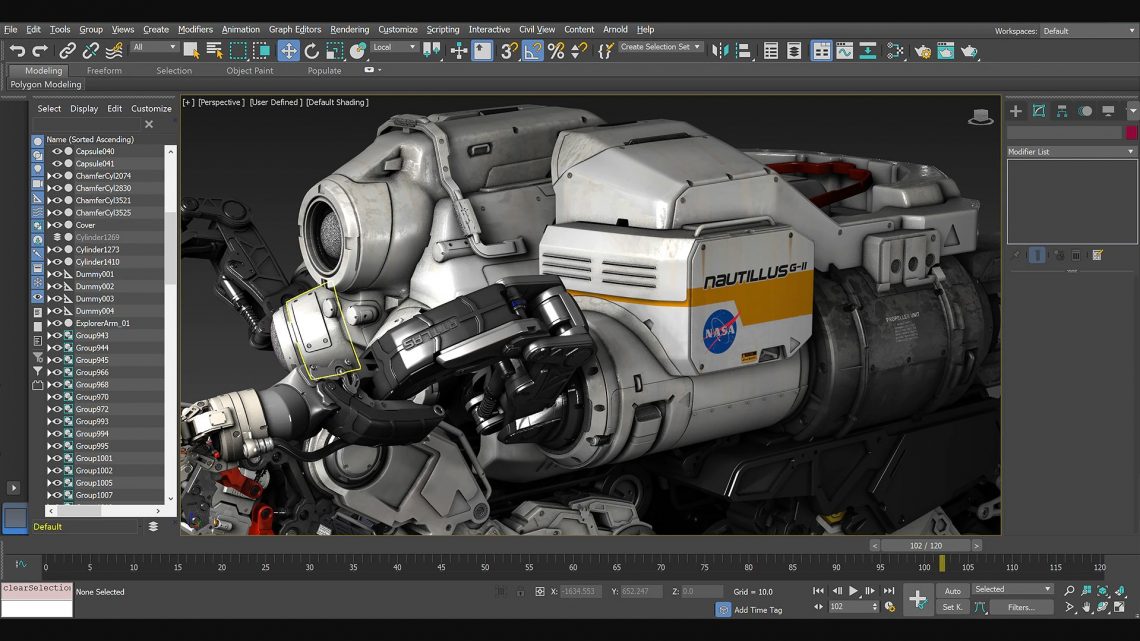Open the Curve Editor icon
The height and width of the screenshot is (641, 1140).
pos(844,51)
